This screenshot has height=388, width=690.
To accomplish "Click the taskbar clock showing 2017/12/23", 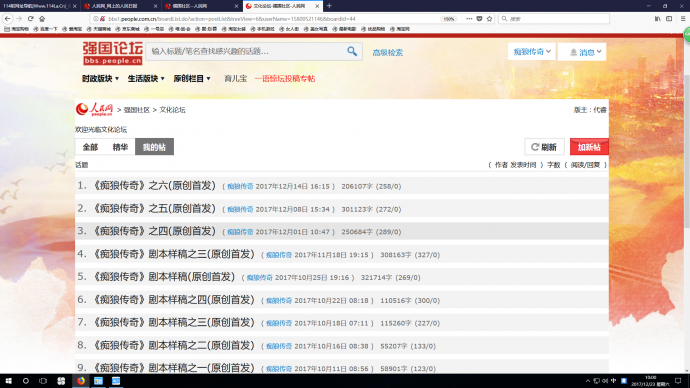I will (x=650, y=381).
